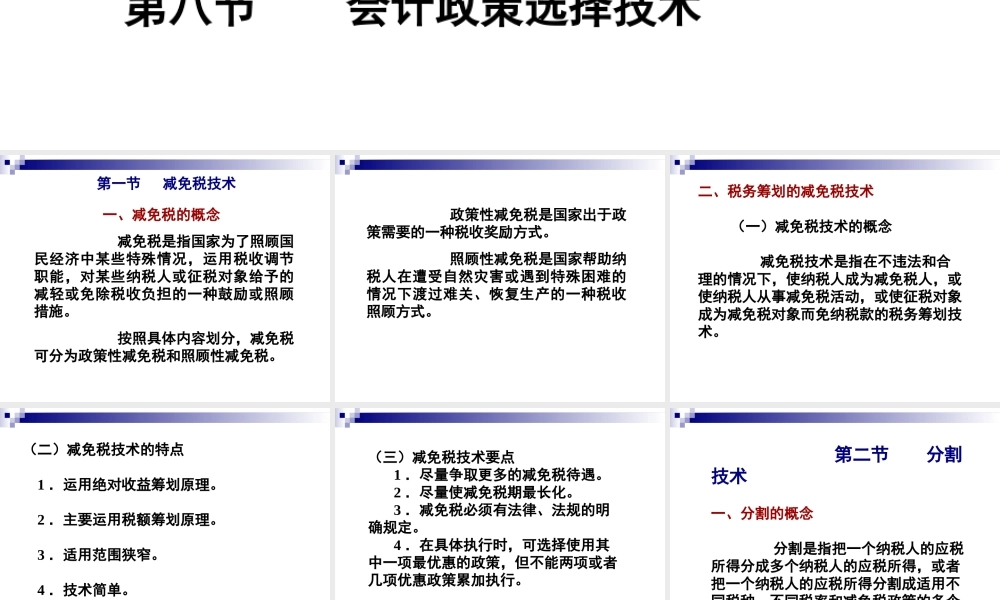Click the heading 第一节 减免税技术
The image size is (1000, 600).
point(166,183)
